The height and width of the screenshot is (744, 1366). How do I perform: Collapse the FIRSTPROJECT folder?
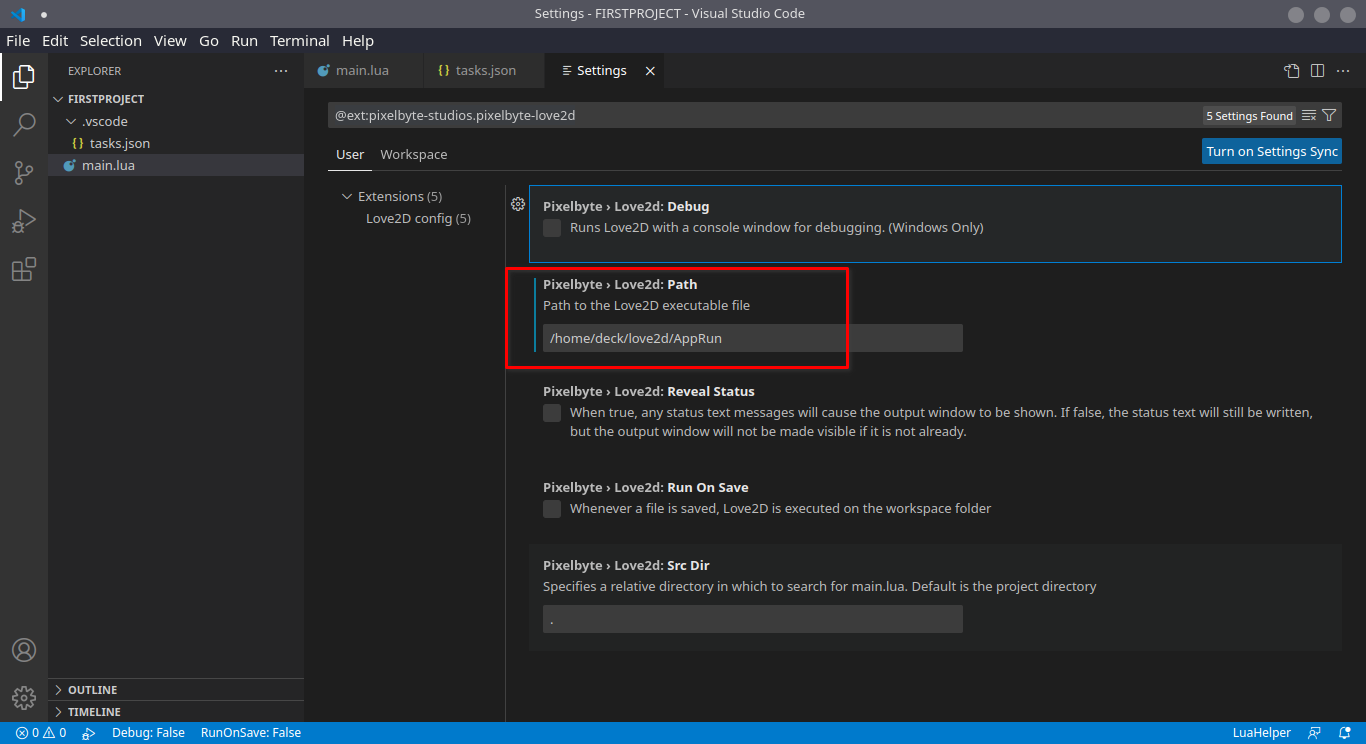coord(176,99)
